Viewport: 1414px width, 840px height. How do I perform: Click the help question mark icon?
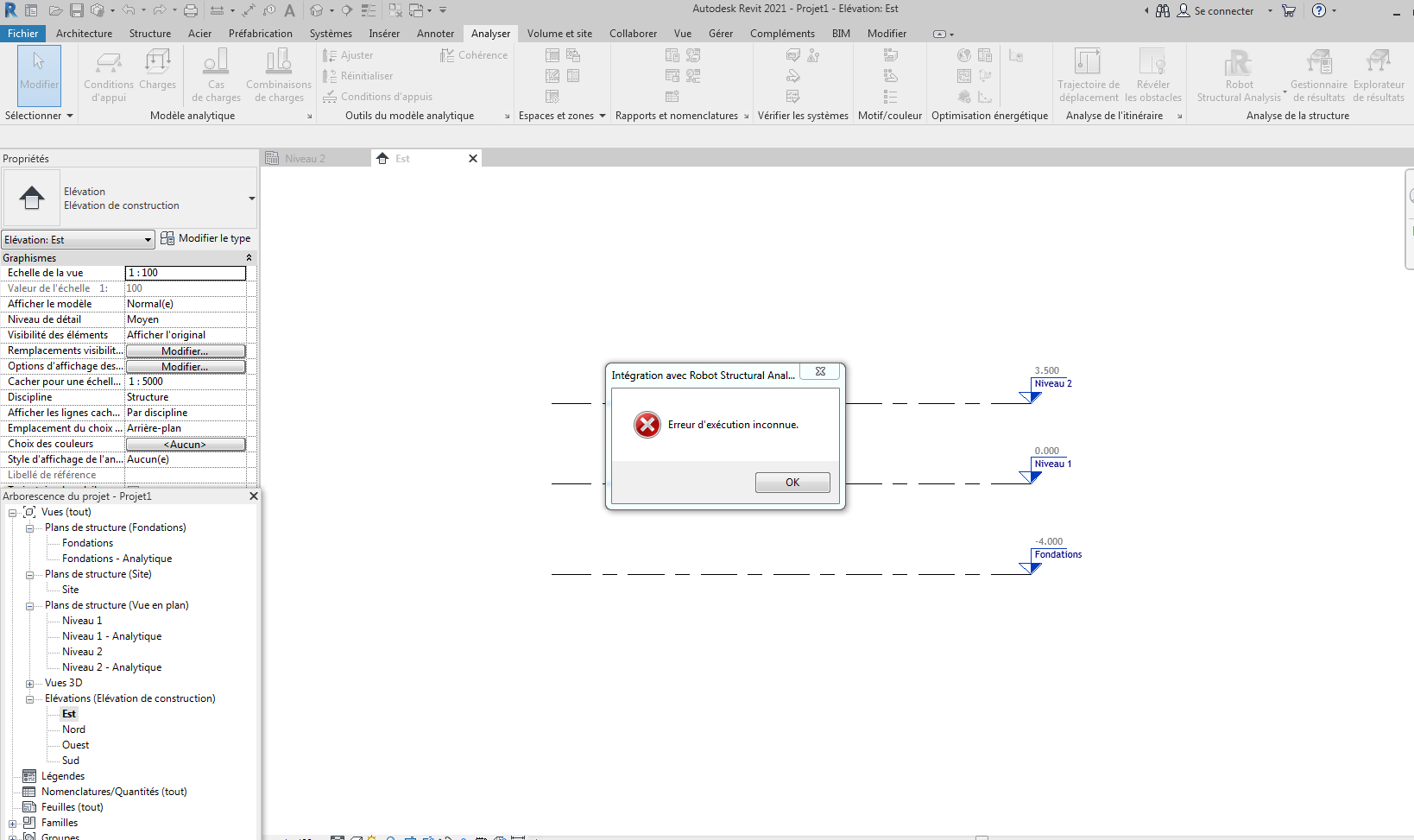[x=1318, y=10]
